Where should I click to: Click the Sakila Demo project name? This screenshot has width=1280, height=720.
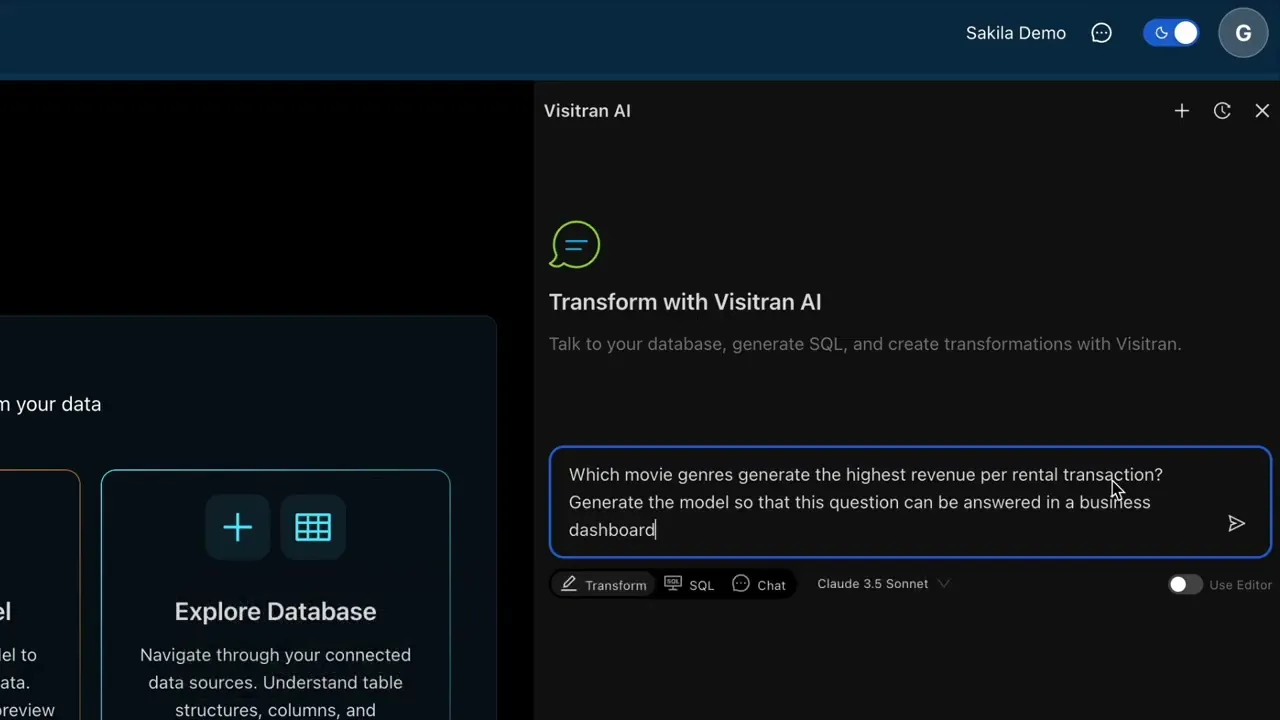(x=1016, y=33)
